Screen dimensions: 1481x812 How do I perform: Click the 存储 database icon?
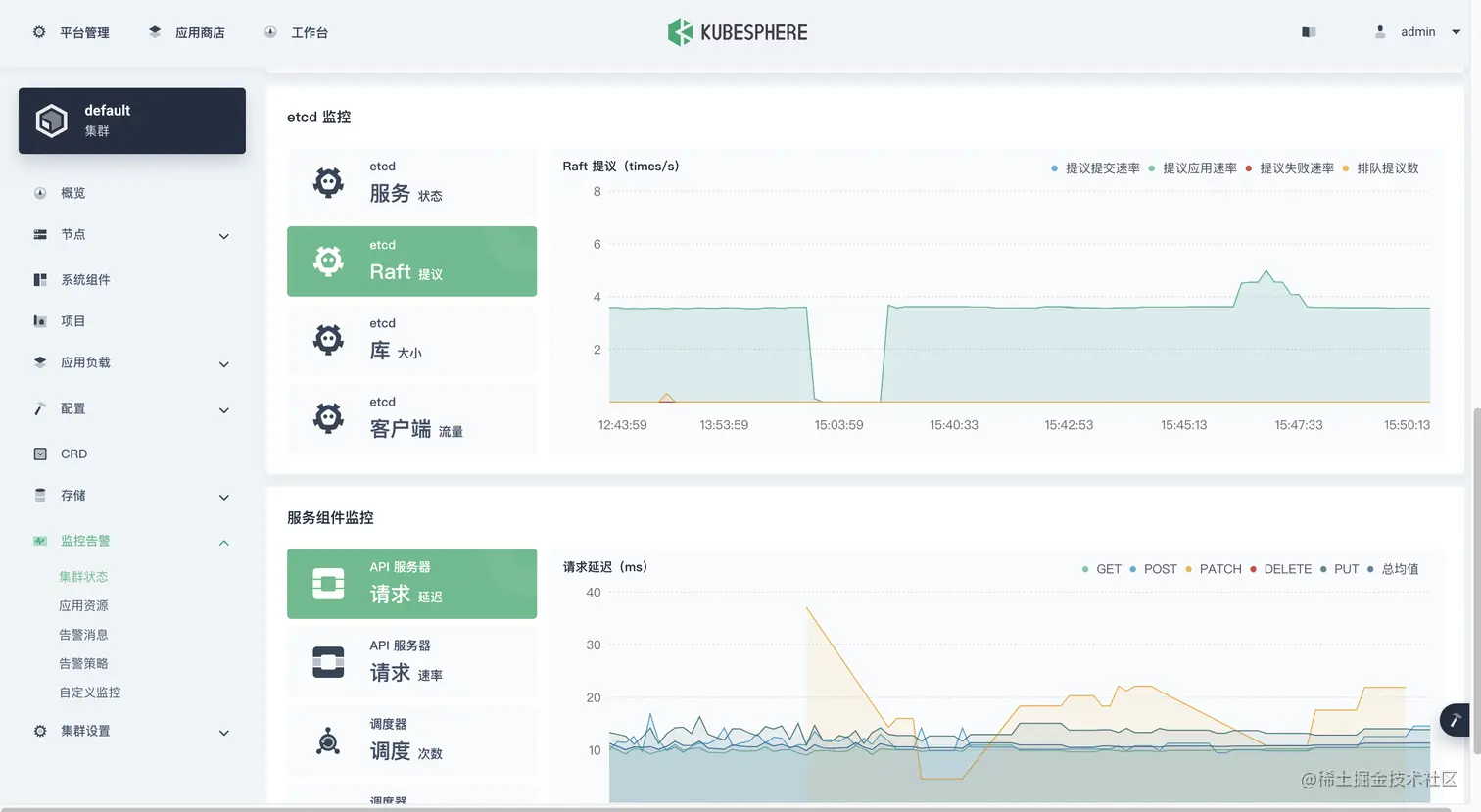[40, 496]
